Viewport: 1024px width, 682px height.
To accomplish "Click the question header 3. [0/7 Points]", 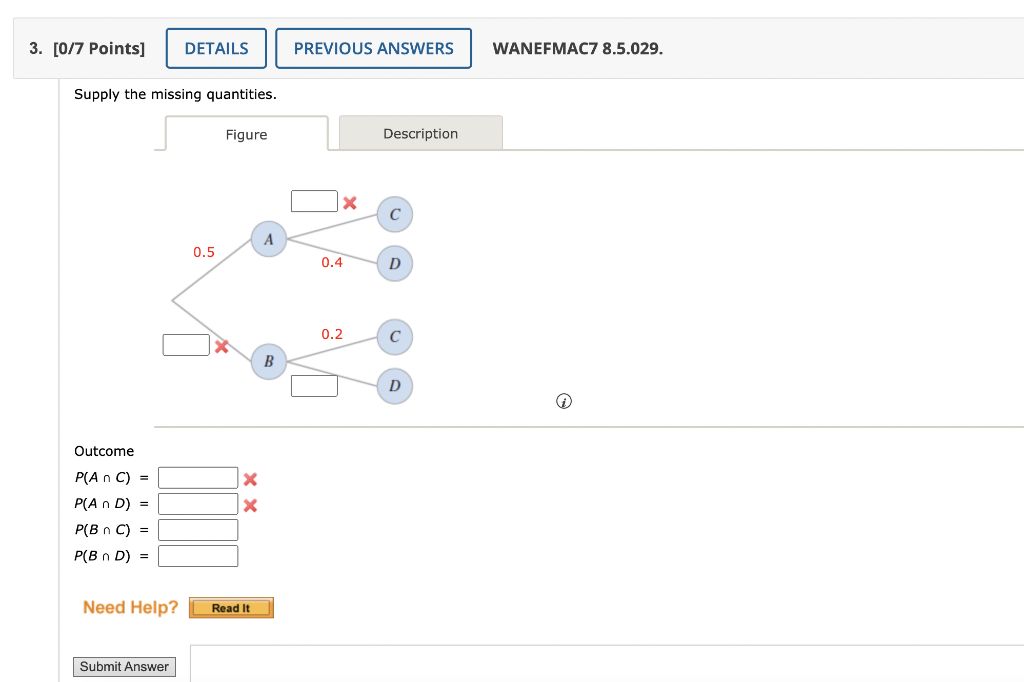I will coord(85,47).
